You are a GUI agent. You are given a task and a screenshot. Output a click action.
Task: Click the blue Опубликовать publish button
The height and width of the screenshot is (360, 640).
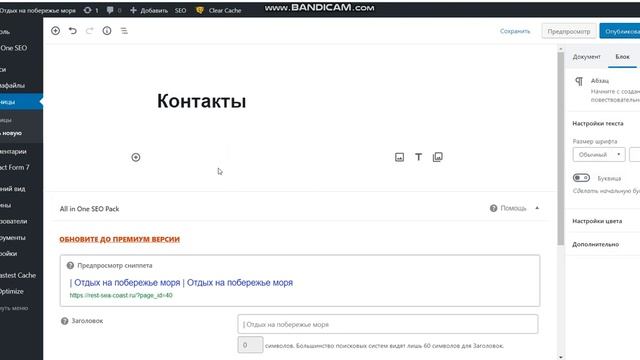pos(620,31)
